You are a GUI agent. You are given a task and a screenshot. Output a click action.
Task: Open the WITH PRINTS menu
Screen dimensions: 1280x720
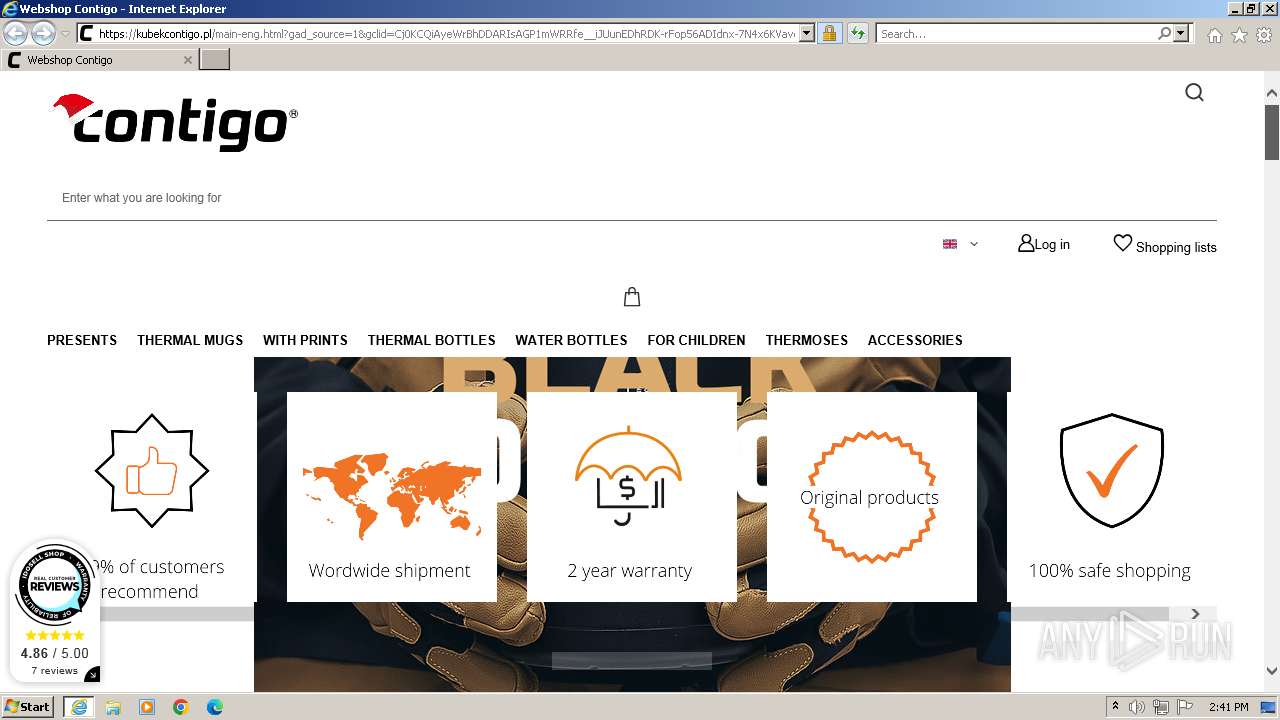(x=305, y=340)
